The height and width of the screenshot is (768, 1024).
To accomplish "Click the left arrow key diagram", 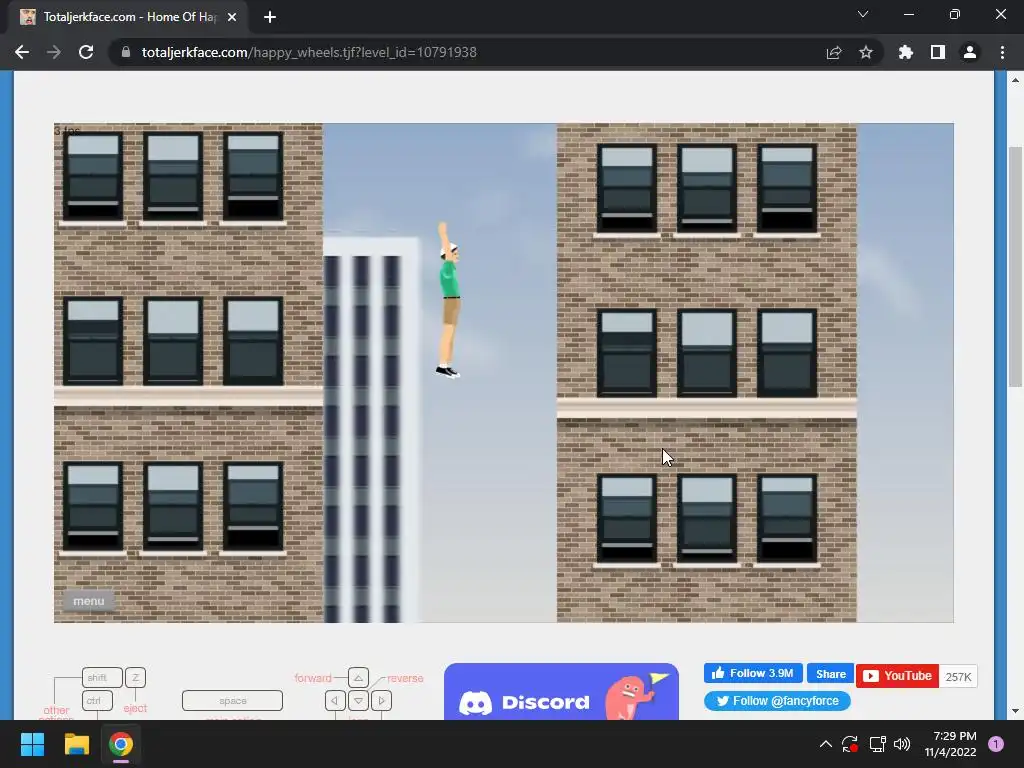I will pos(335,701).
